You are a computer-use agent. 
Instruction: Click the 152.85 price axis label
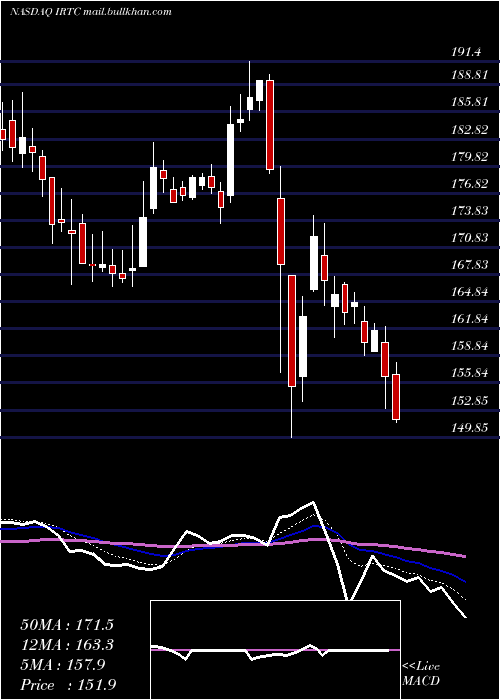469,401
